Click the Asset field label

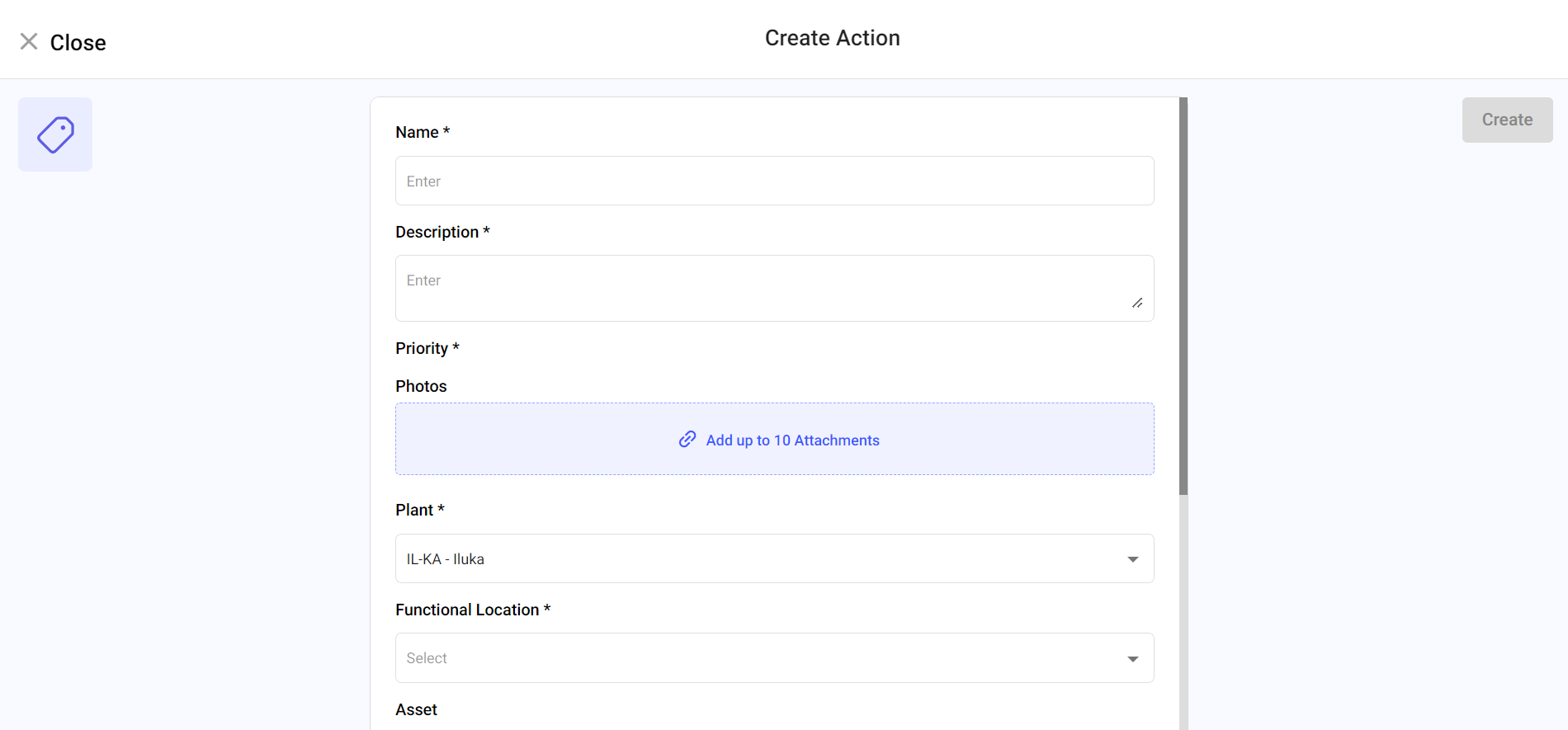pos(416,709)
